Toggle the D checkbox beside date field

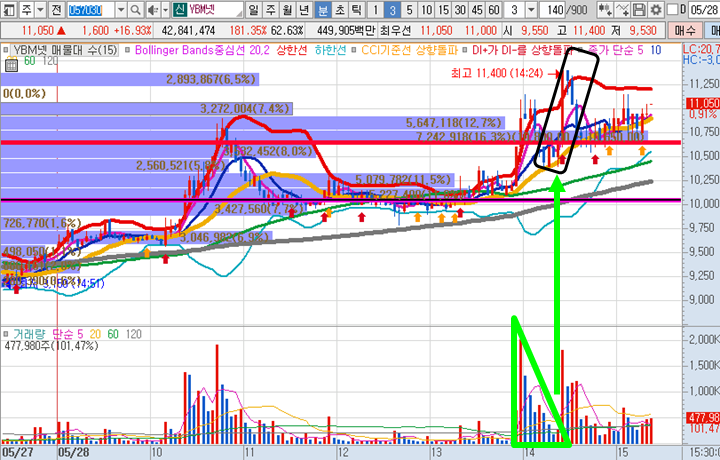[x=672, y=10]
